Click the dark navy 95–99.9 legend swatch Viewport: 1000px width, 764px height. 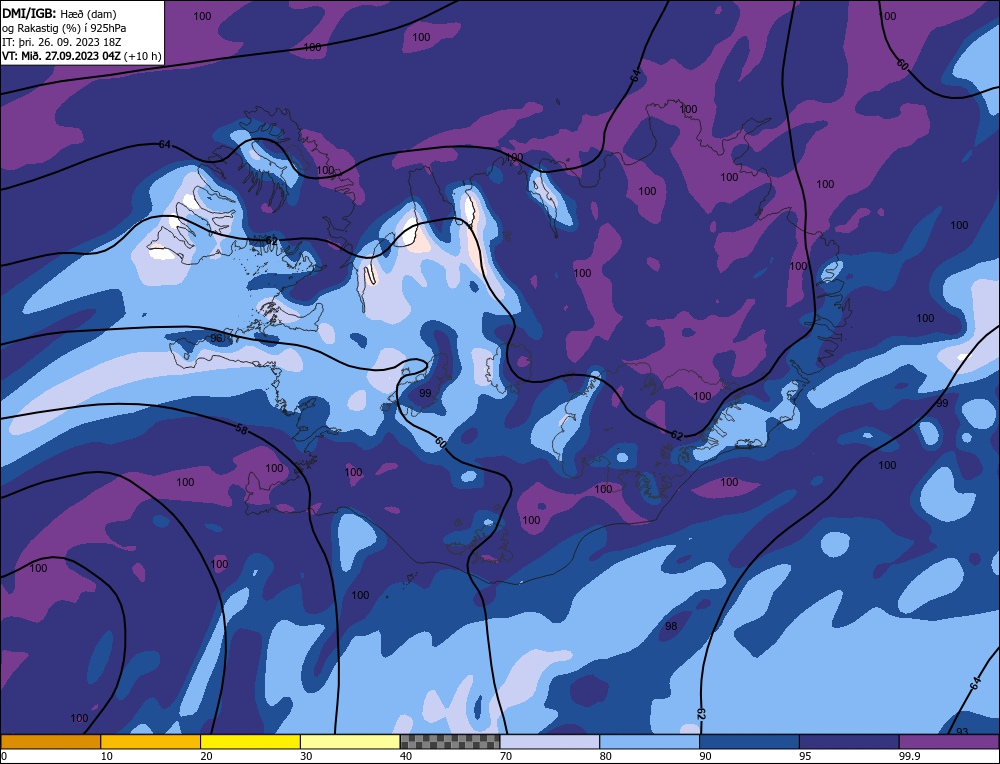pos(849,741)
